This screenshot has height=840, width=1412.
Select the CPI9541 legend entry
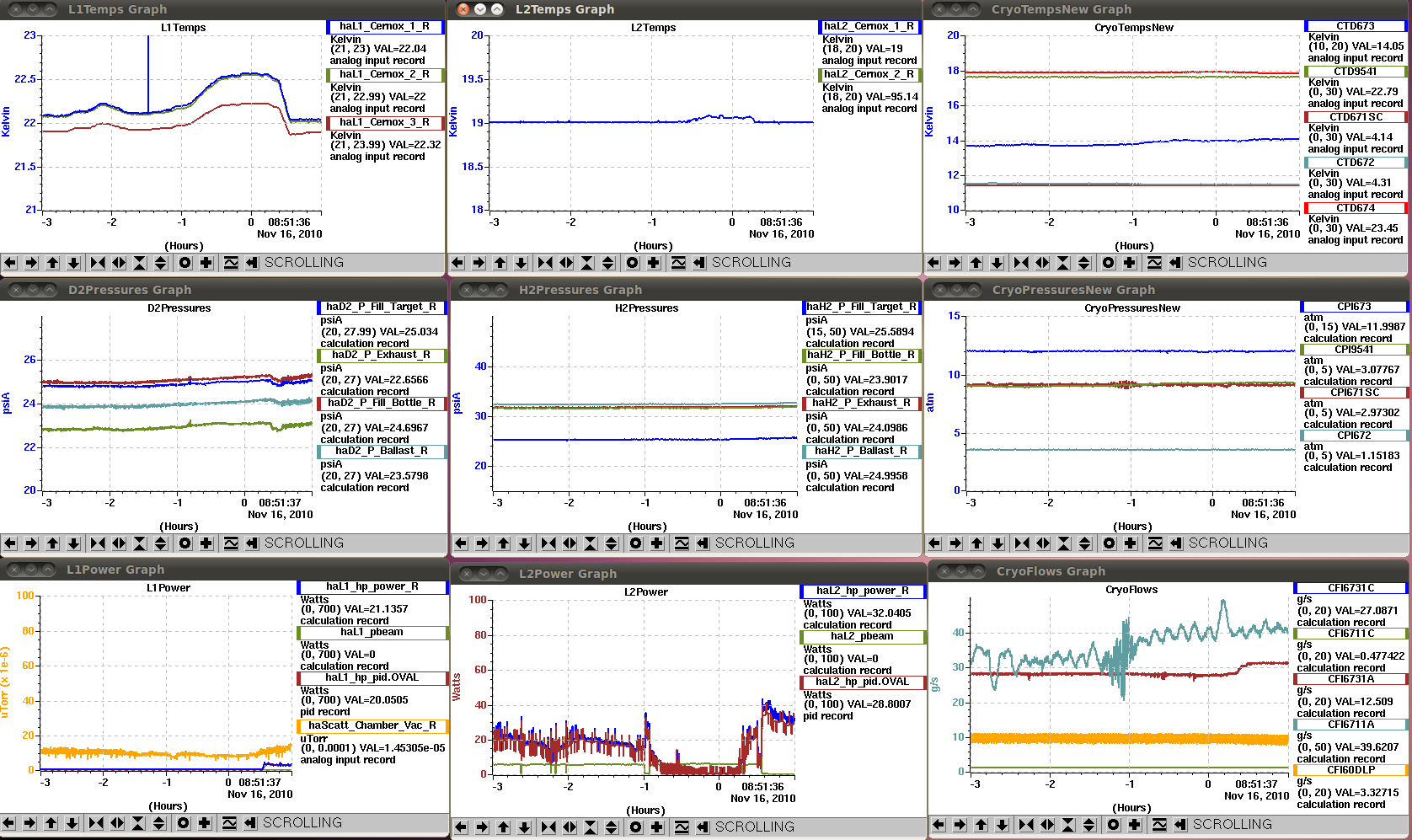(1355, 350)
